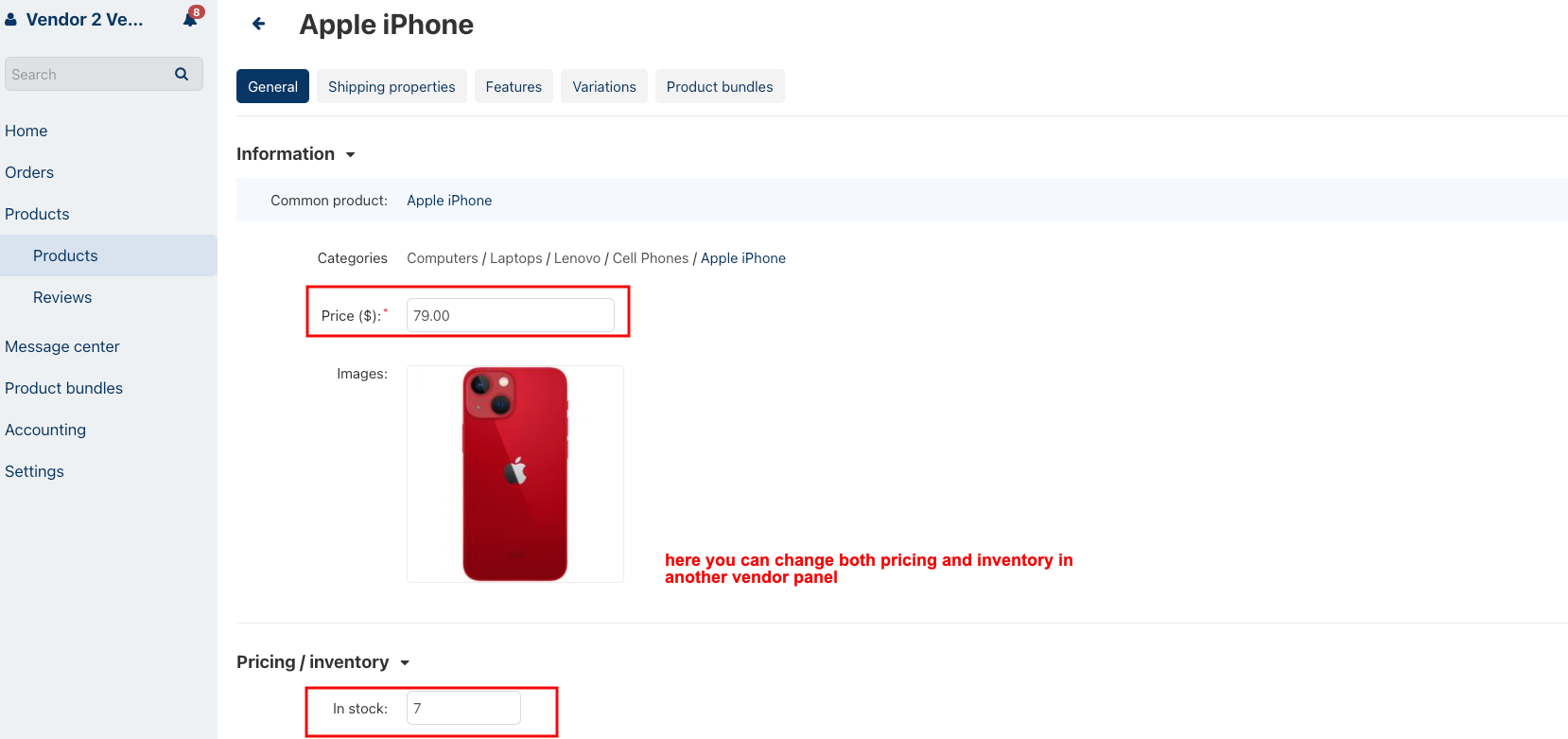Click the vendor user profile icon
Screen dimensions: 1568x739
[11, 19]
